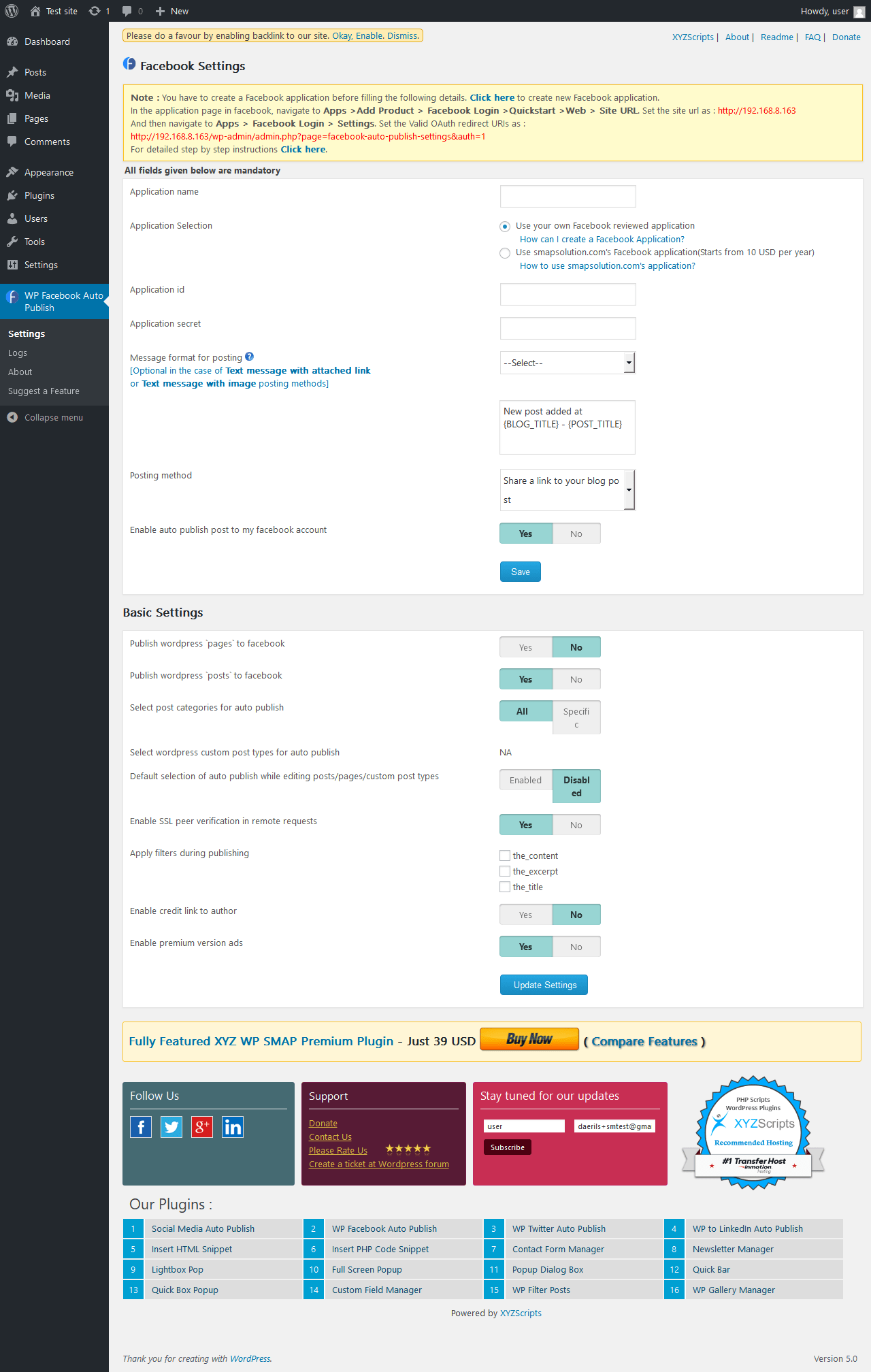Focus the Application secret field
Image resolution: width=871 pixels, height=1372 pixels.
(568, 328)
